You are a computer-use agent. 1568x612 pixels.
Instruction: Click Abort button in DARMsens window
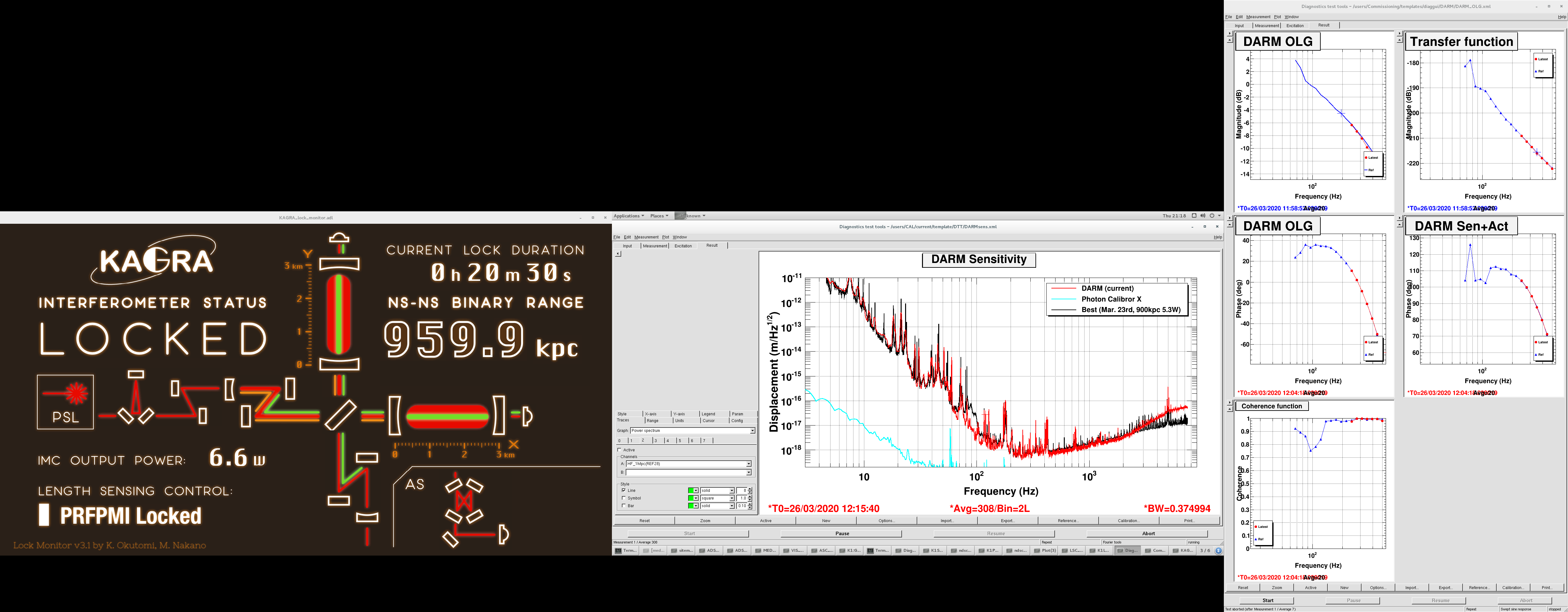(x=1148, y=534)
